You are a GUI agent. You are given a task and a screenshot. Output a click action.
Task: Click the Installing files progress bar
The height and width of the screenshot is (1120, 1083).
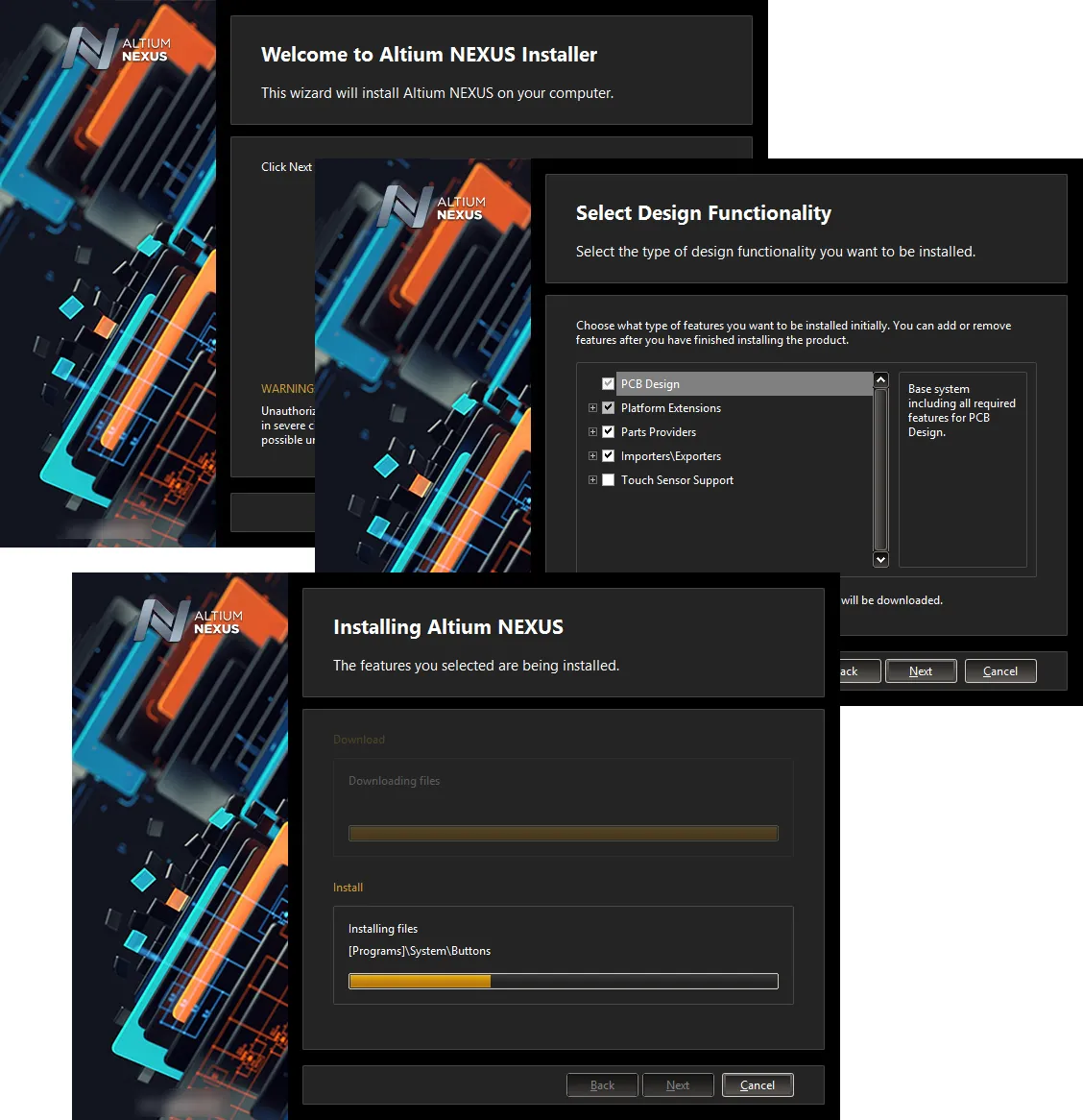click(564, 982)
